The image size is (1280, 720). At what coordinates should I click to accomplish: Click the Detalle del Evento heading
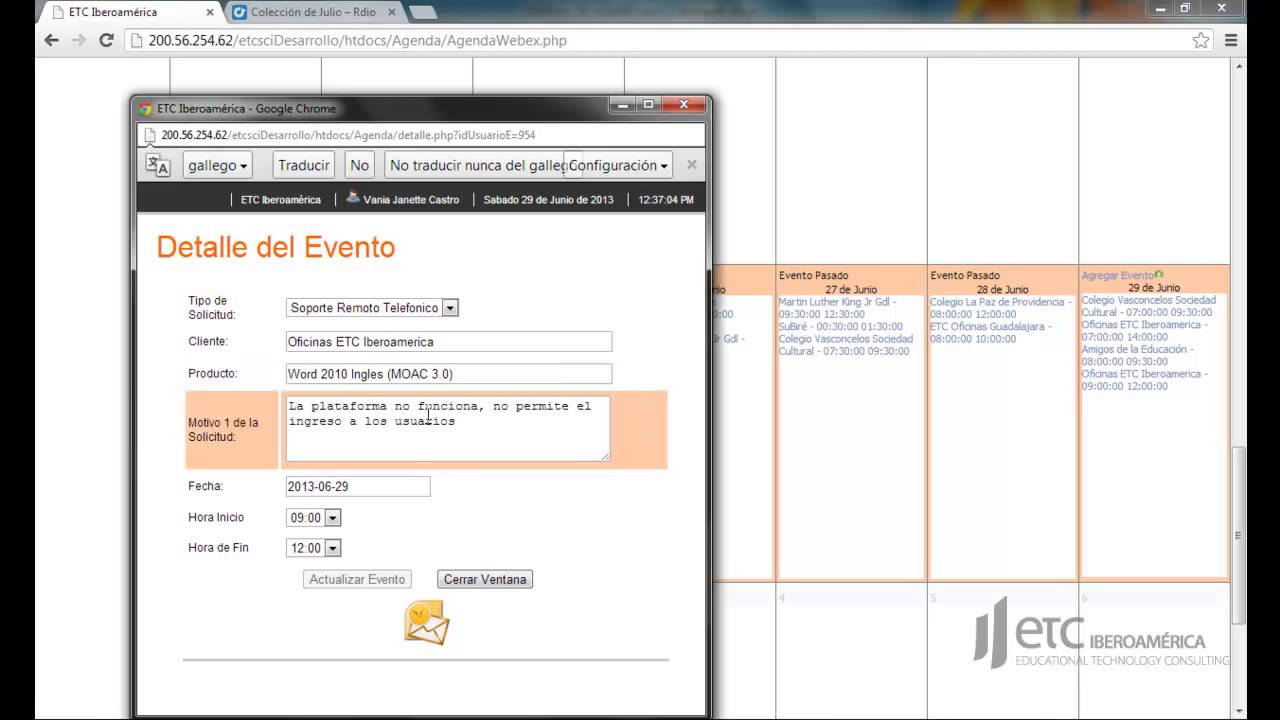pos(276,247)
